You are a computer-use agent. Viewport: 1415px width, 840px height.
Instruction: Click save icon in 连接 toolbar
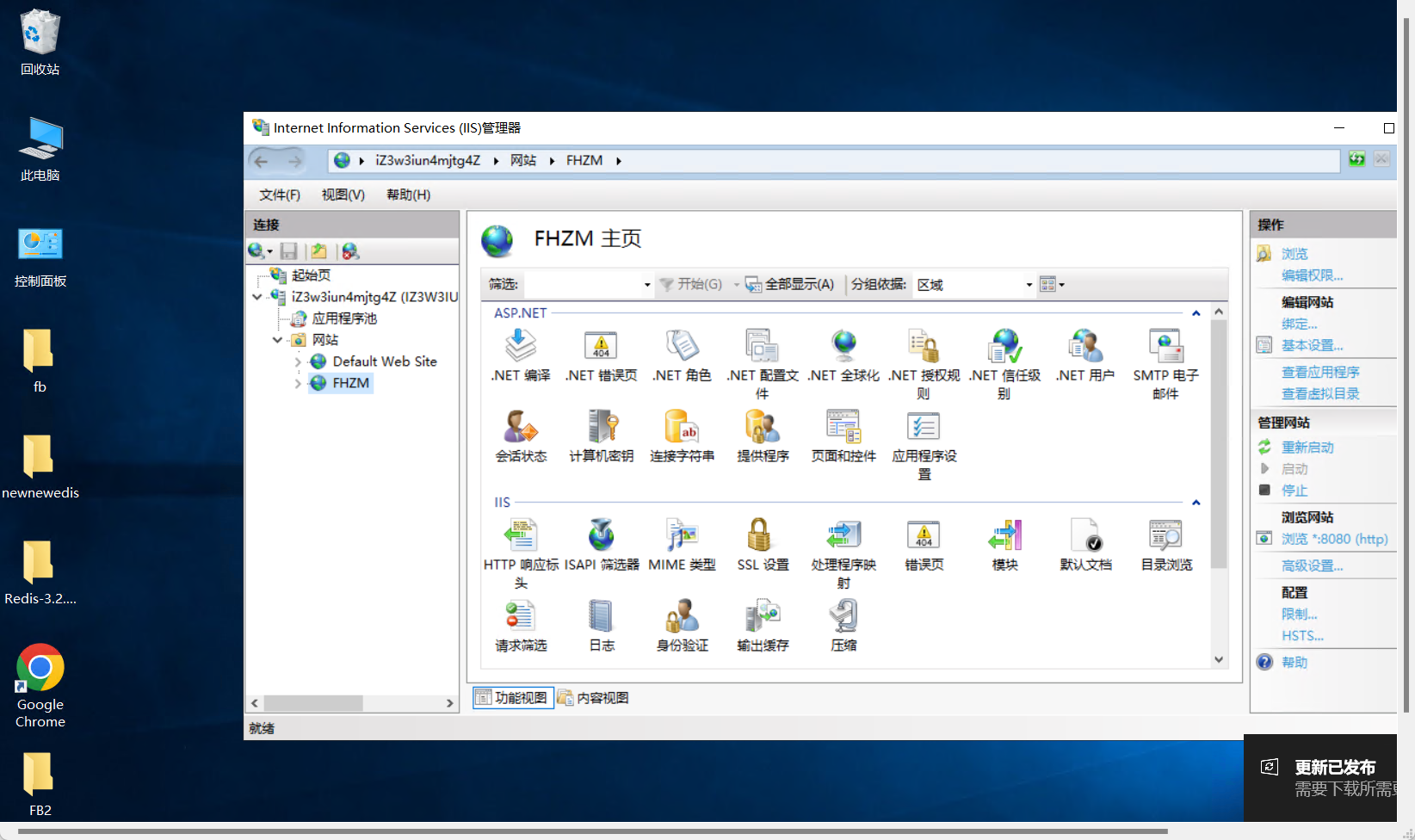tap(289, 251)
